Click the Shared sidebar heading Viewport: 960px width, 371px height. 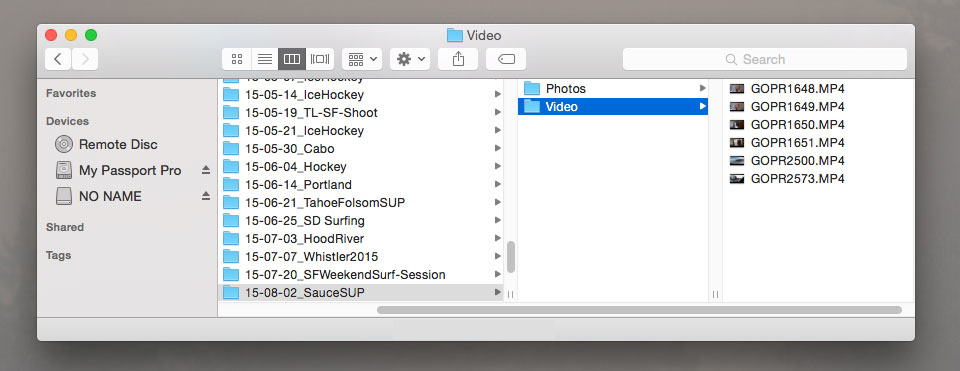click(x=65, y=227)
